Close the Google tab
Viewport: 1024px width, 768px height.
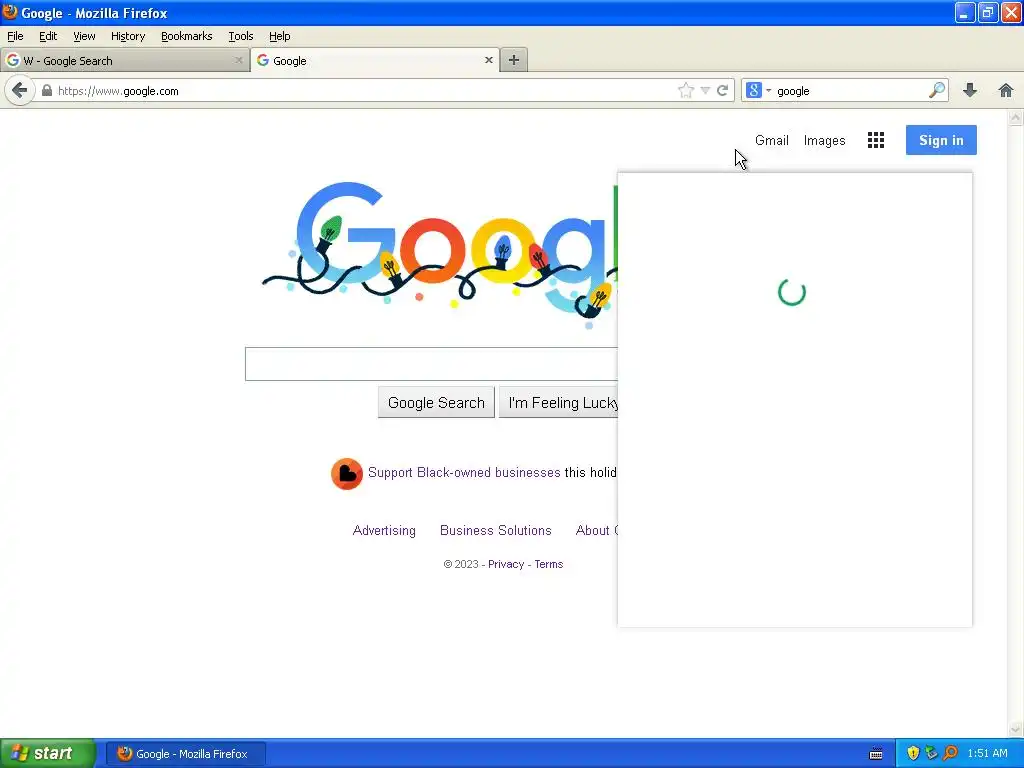click(488, 60)
